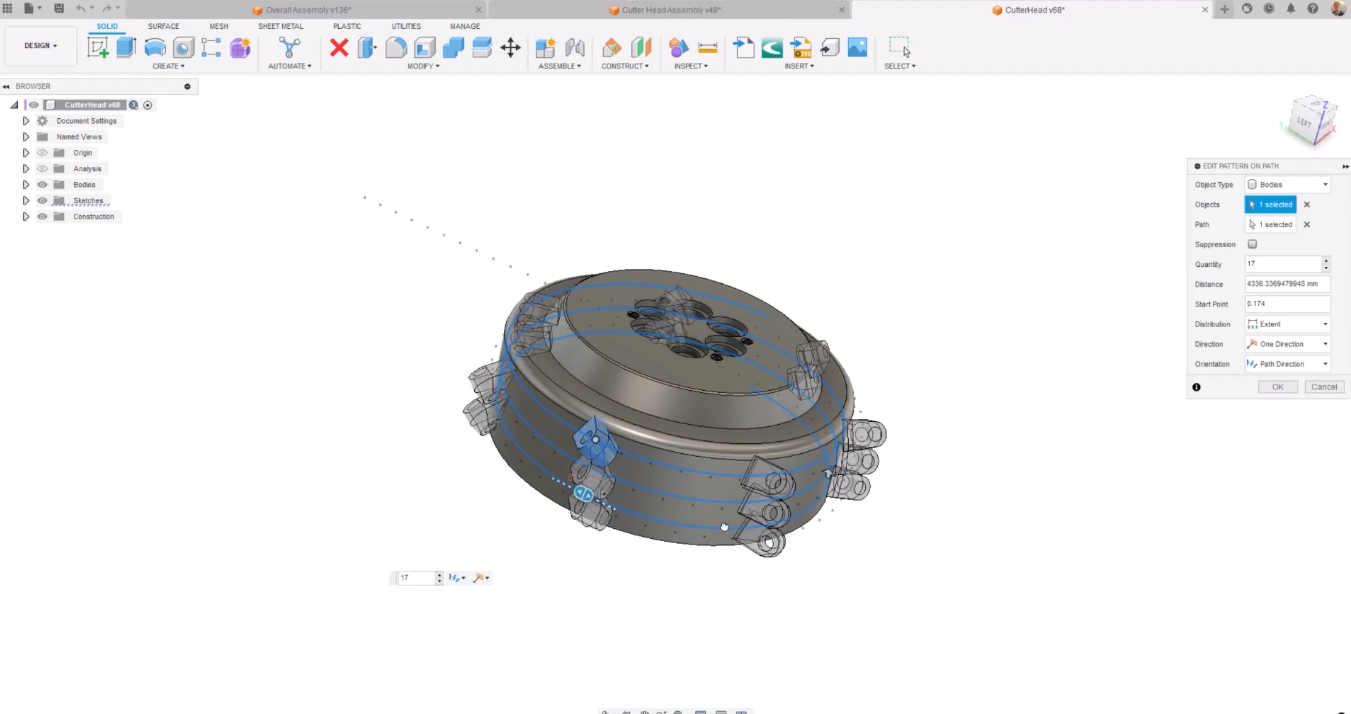Switch to the Overall Assembly v136 tab
Viewport: 1351px width, 714px height.
[x=308, y=10]
